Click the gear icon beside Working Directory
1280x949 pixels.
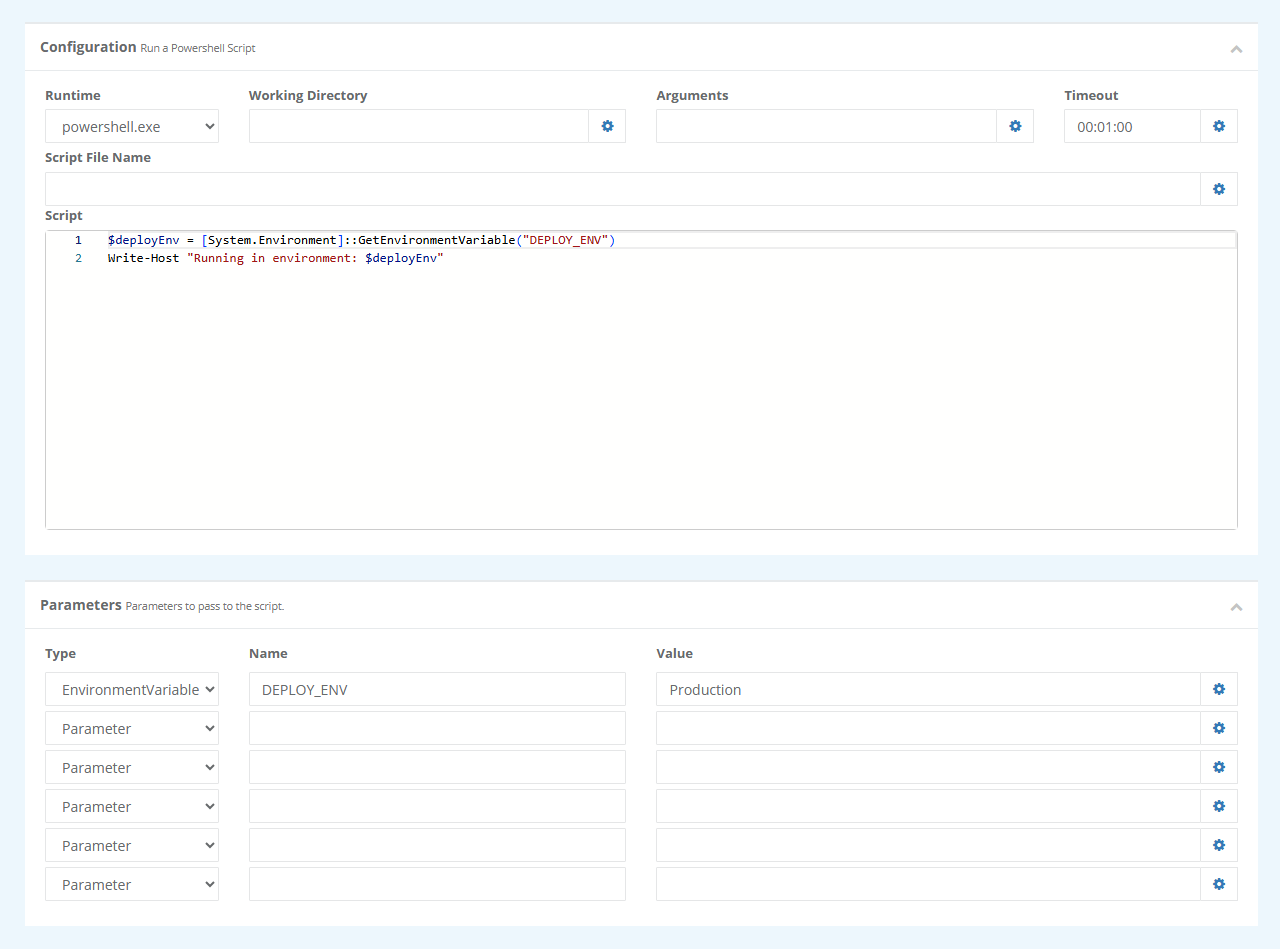pyautogui.click(x=607, y=126)
